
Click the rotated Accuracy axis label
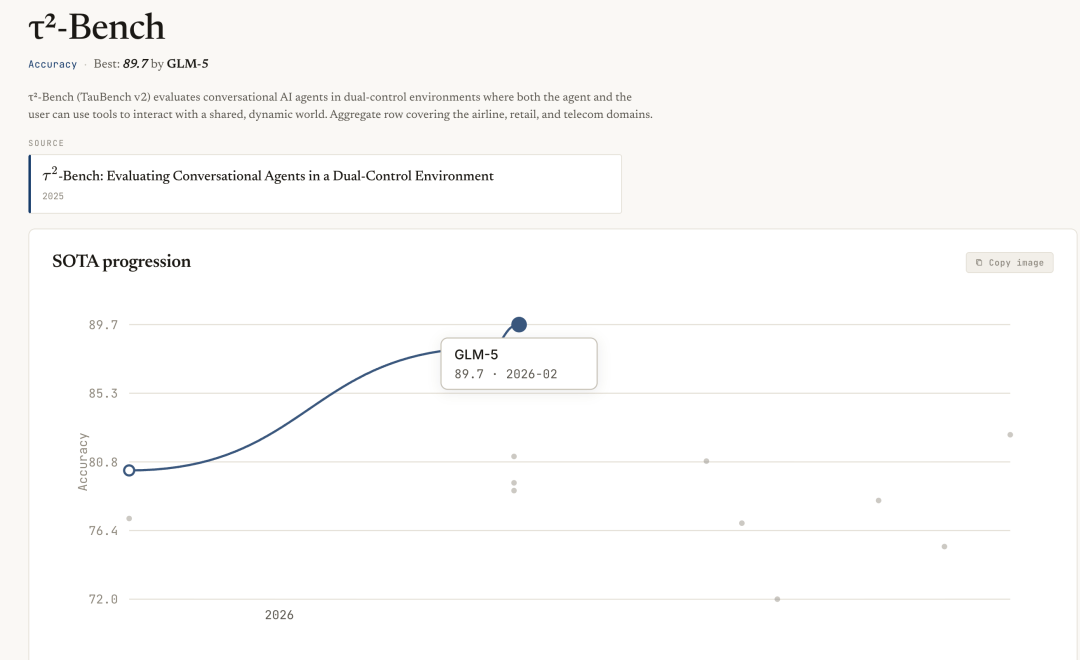83,462
